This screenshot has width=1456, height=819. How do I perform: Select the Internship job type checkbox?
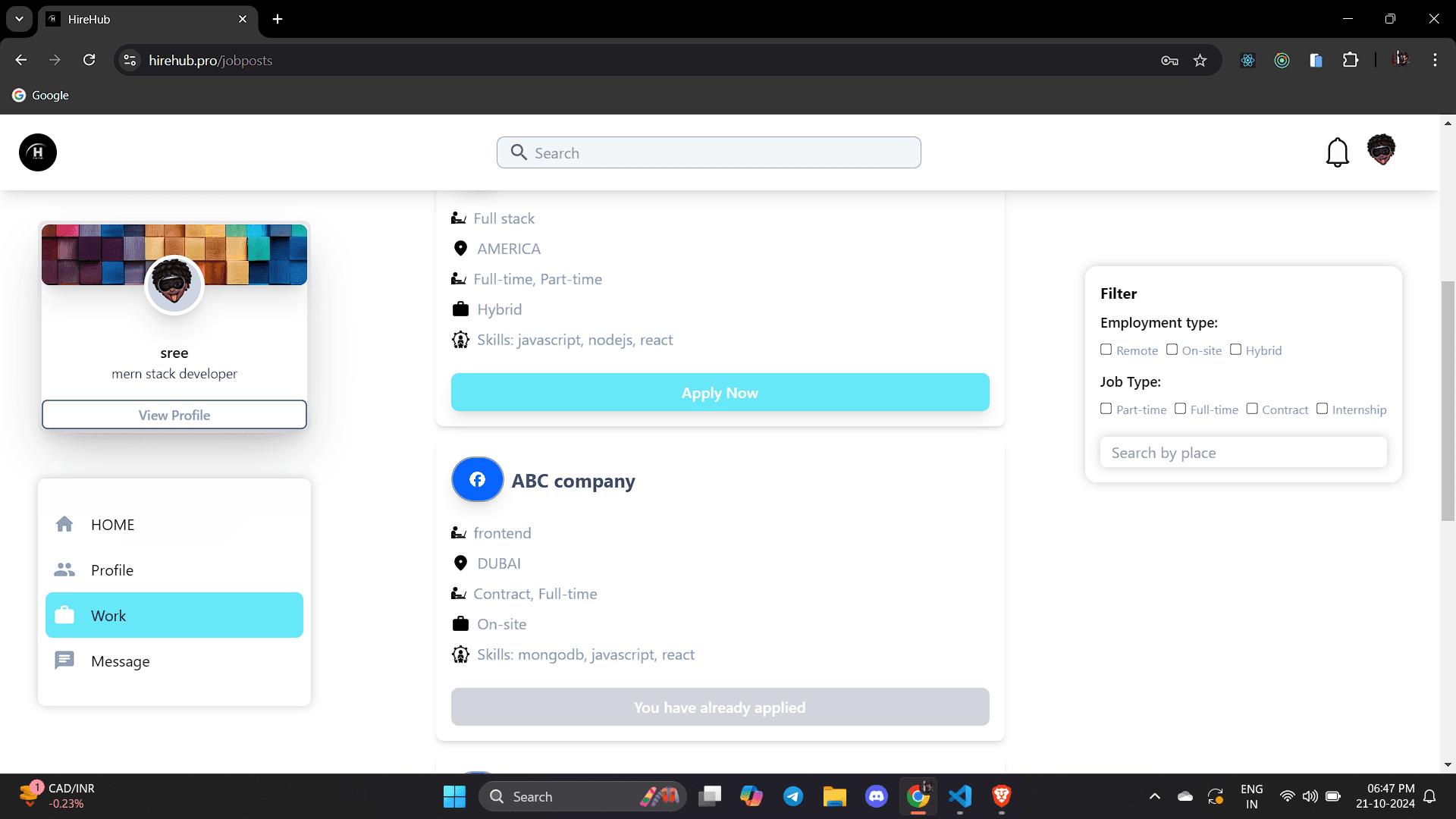click(1322, 409)
